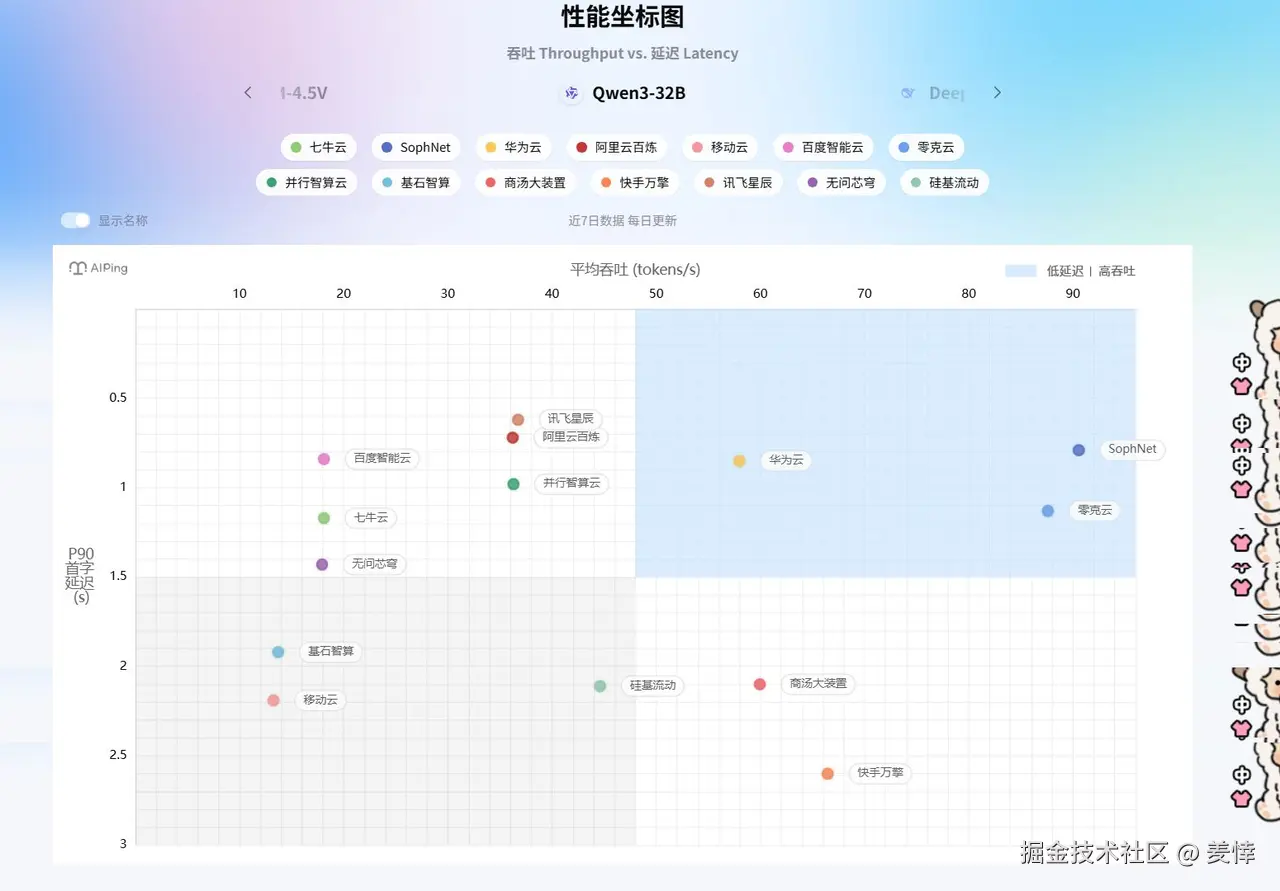Click the left chevron to view previous model
The image size is (1280, 891).
pos(247,92)
